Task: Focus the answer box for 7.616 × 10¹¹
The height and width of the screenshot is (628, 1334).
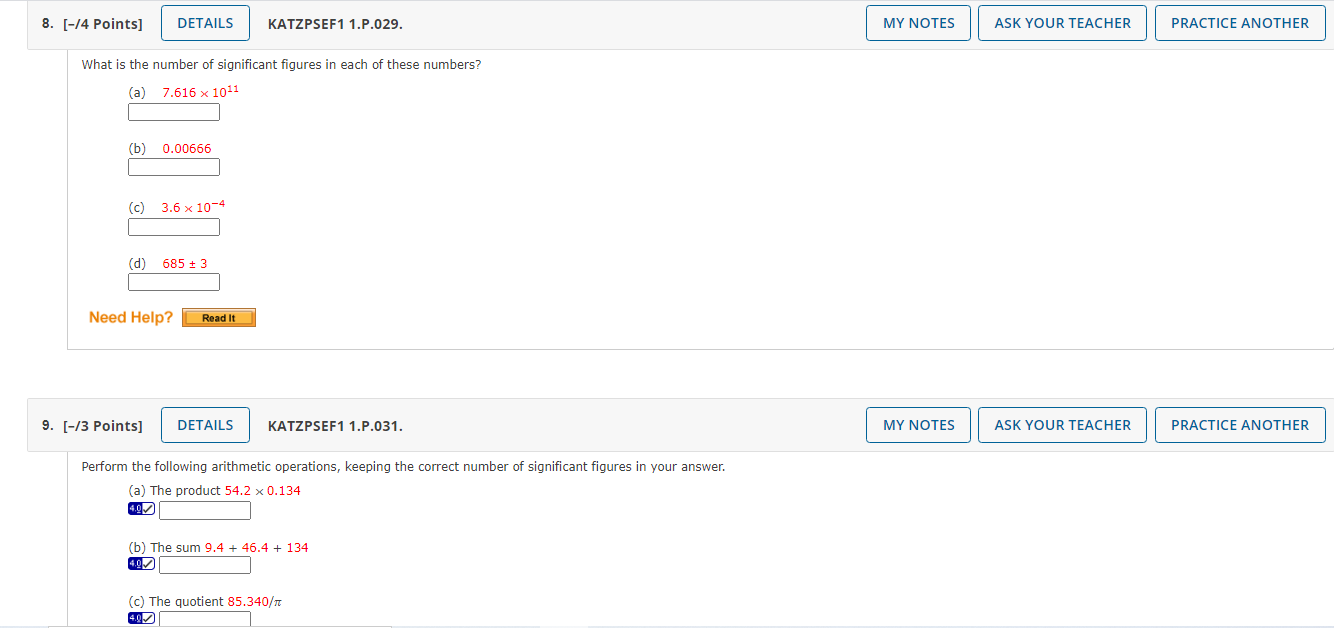Action: coord(174,112)
